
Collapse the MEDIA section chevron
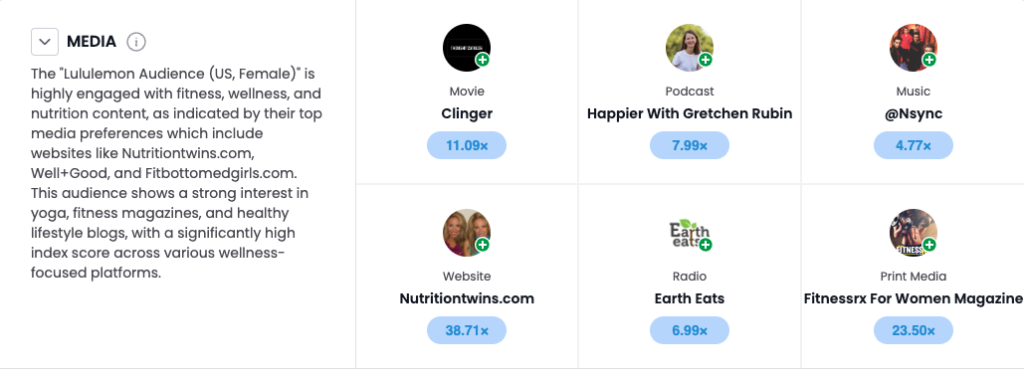(x=44, y=42)
